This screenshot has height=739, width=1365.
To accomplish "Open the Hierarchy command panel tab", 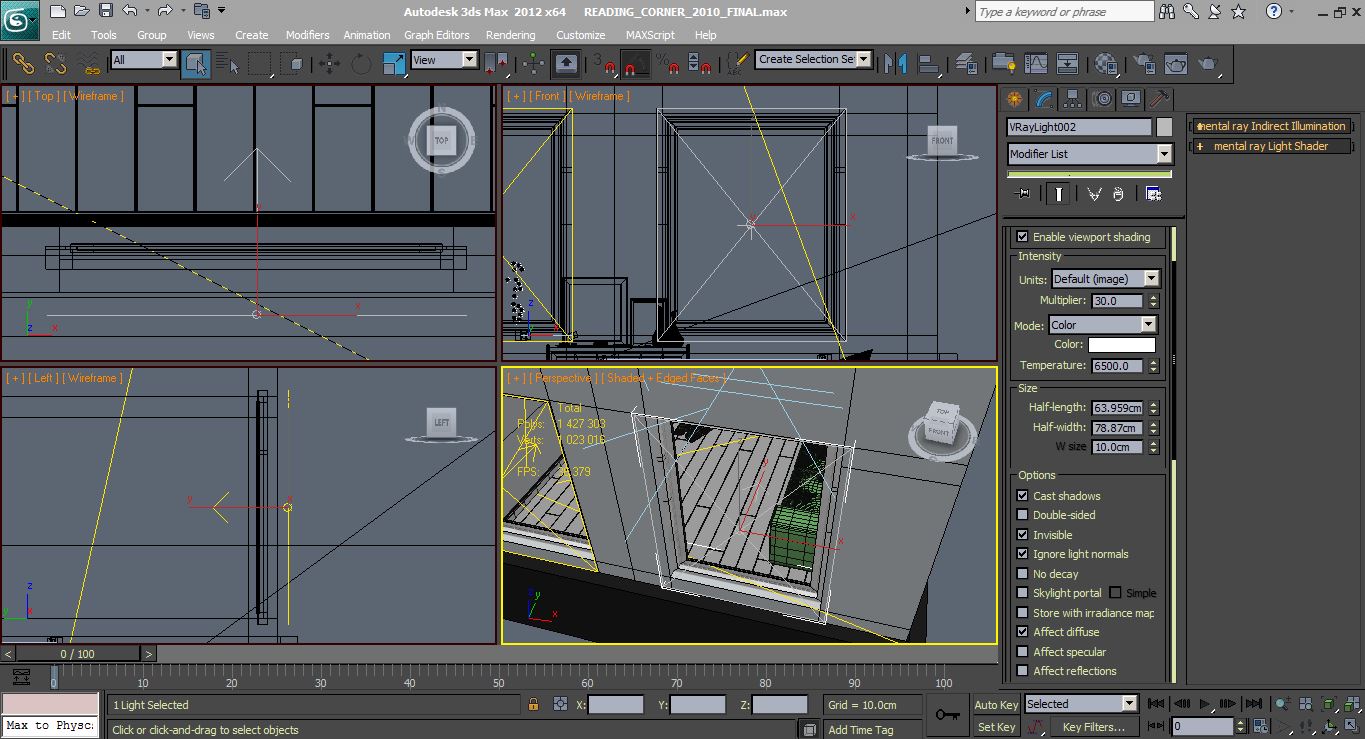I will 1073,99.
